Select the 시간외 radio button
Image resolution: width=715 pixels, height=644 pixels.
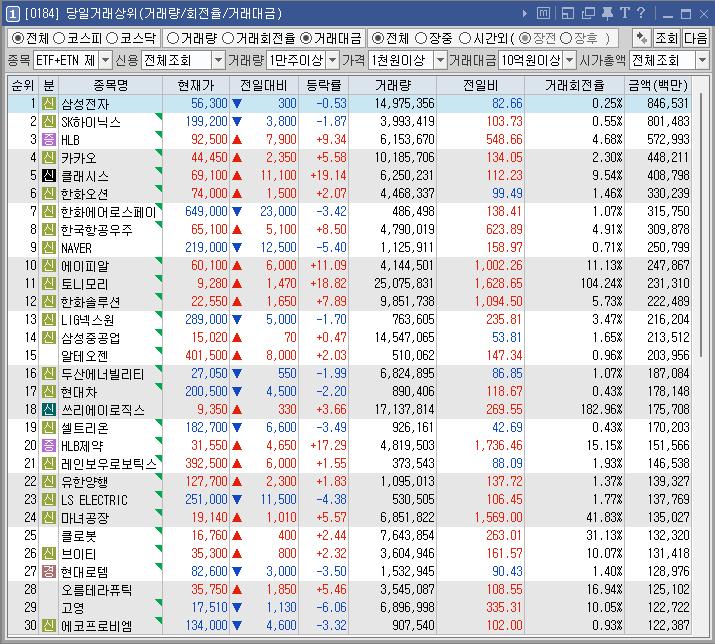(464, 38)
